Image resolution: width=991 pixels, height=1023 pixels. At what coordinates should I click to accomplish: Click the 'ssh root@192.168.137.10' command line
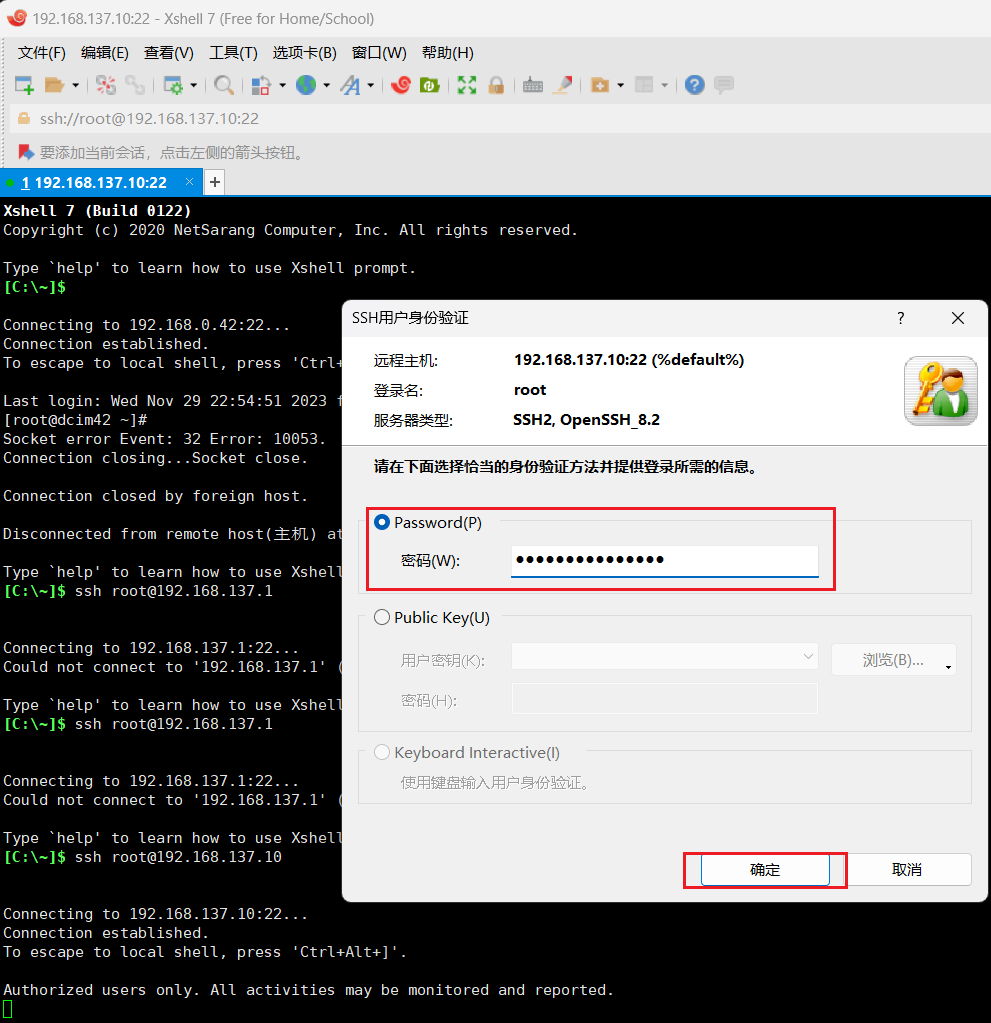[x=142, y=857]
